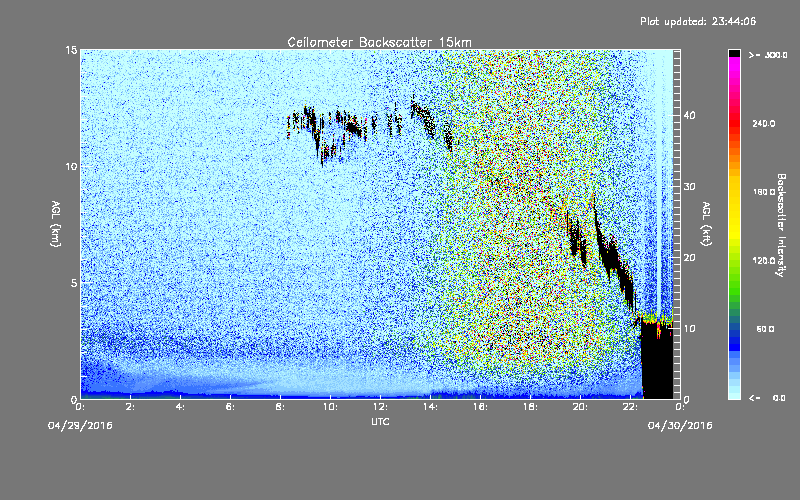Screen dimensions: 800x500
Task: Click the '12:' hour label on the time axis
Action: tap(380, 407)
